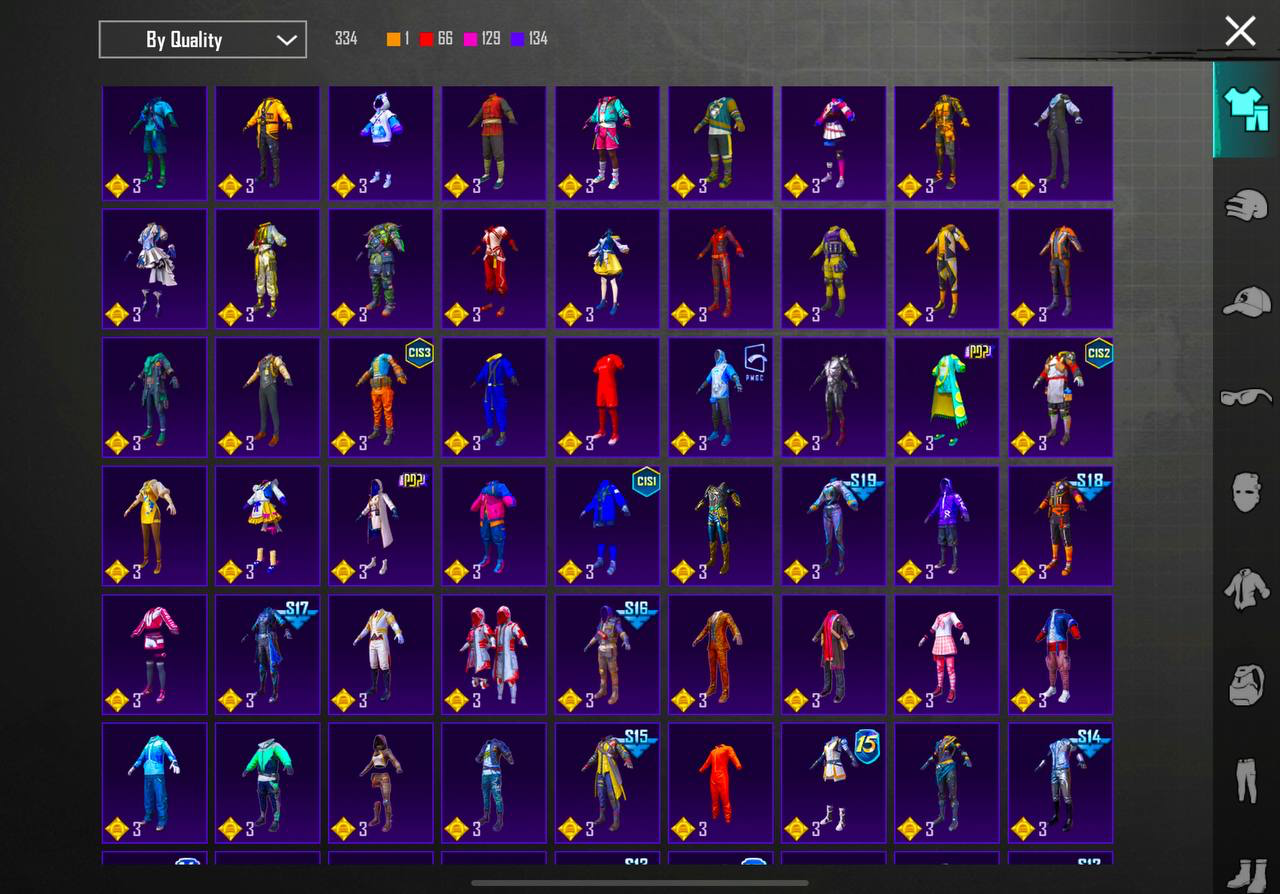
Task: Select the yellow puffer jacket outfit in the first row
Action: 268,143
